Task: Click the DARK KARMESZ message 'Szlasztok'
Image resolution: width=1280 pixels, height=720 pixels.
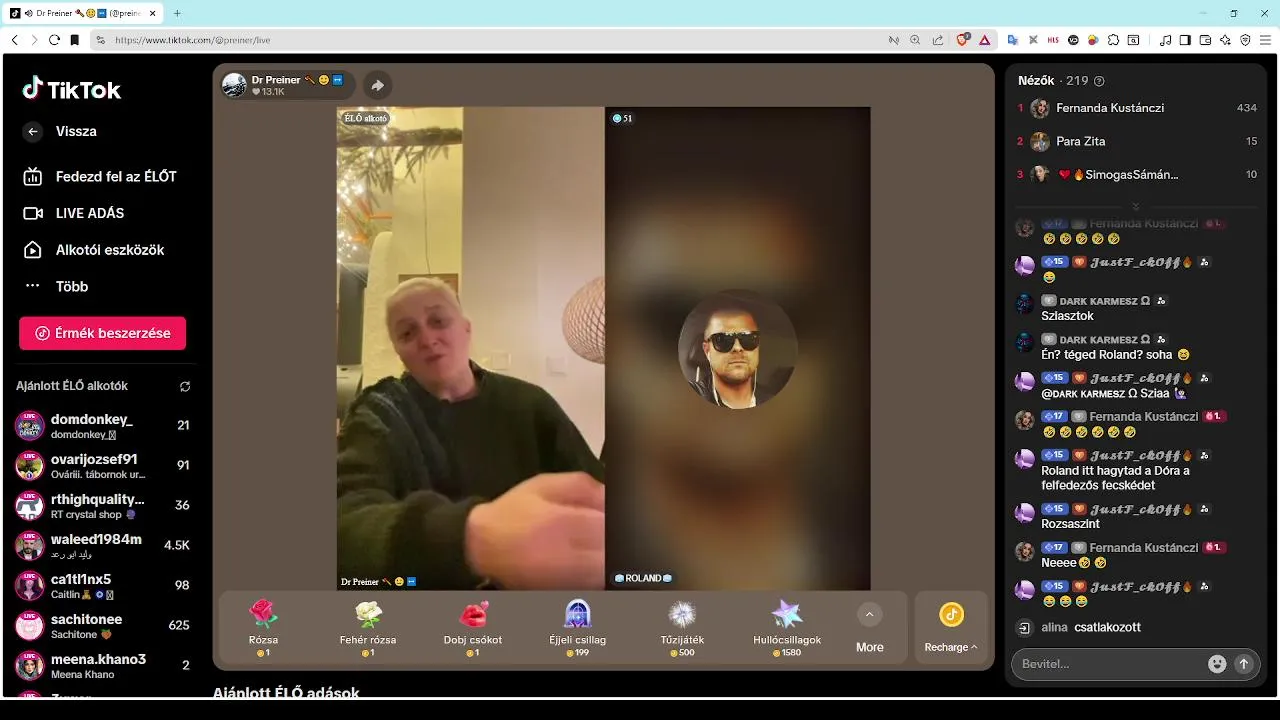Action: [1067, 316]
